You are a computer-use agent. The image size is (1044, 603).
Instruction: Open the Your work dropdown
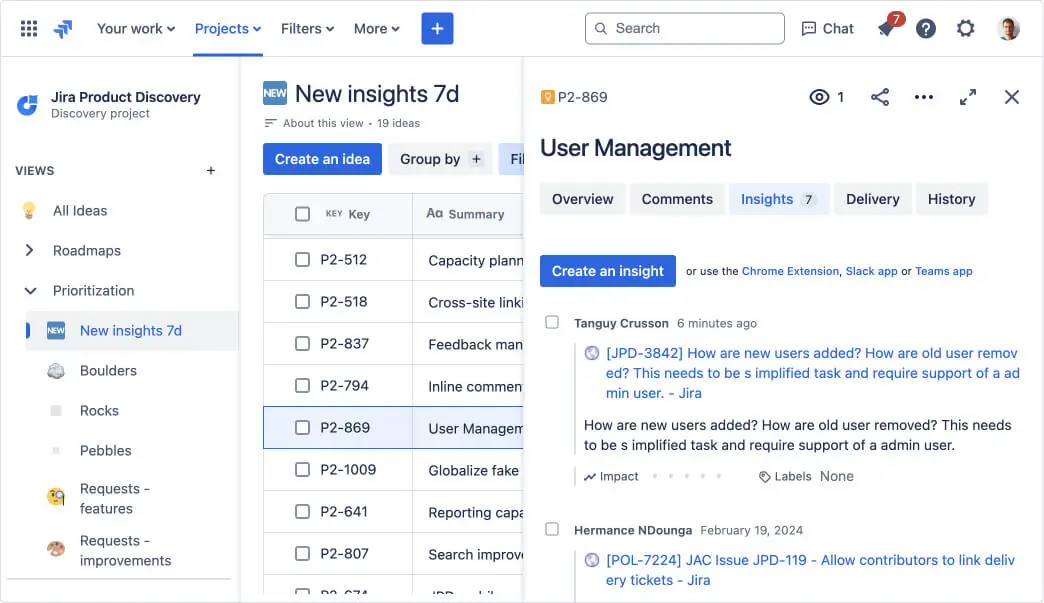[x=136, y=29]
